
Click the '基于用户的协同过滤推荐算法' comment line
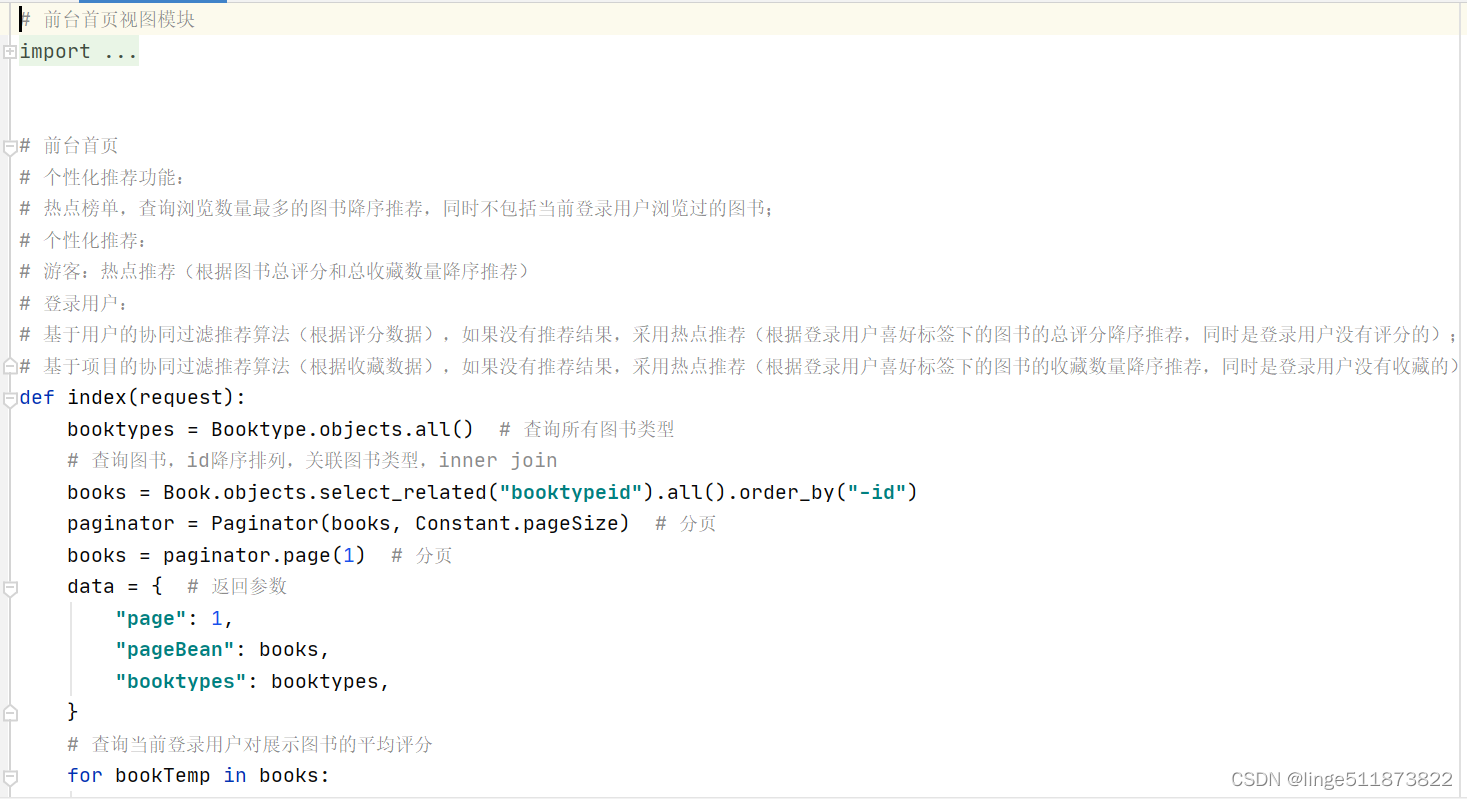coord(740,334)
